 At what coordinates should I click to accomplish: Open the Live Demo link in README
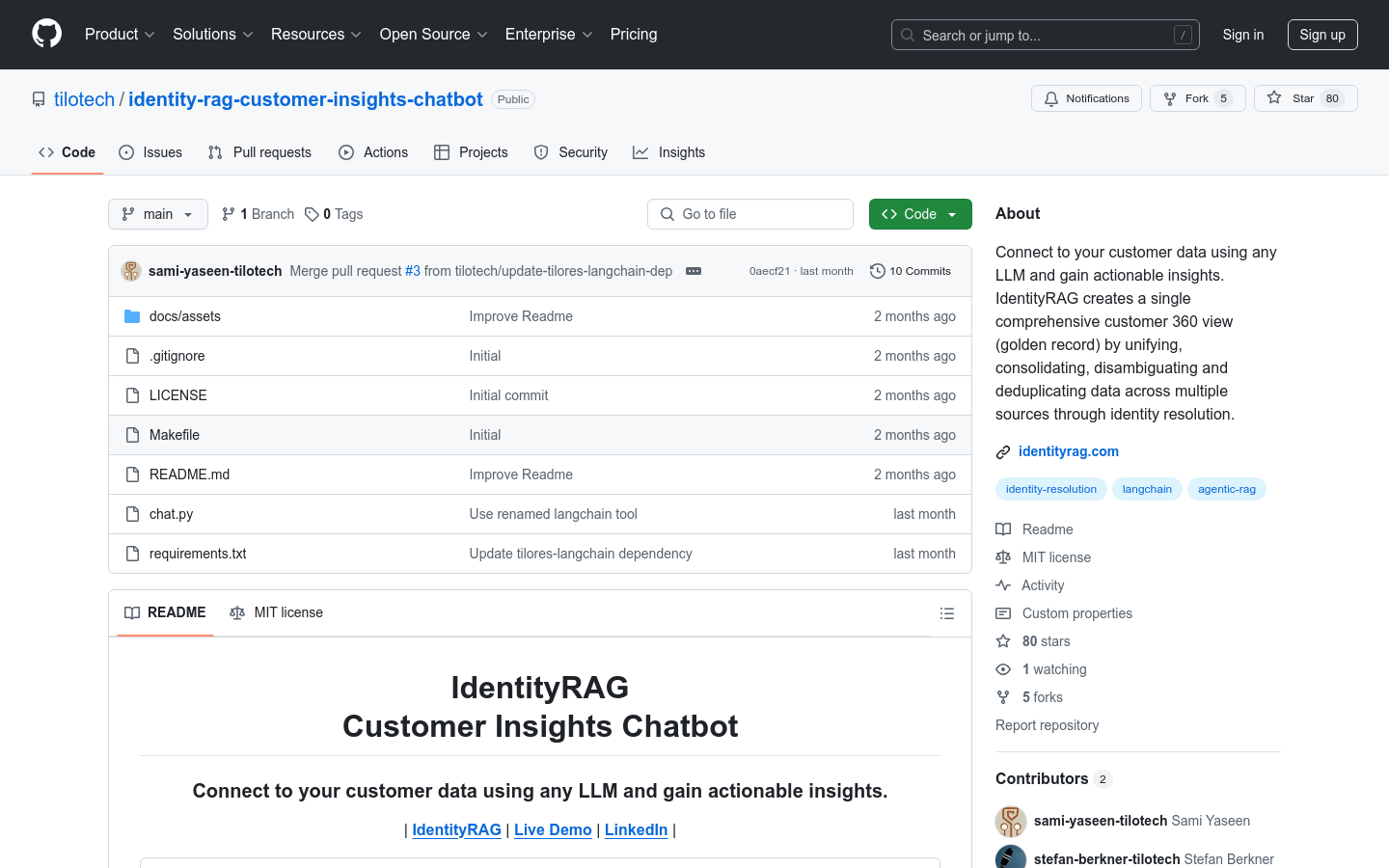point(553,829)
